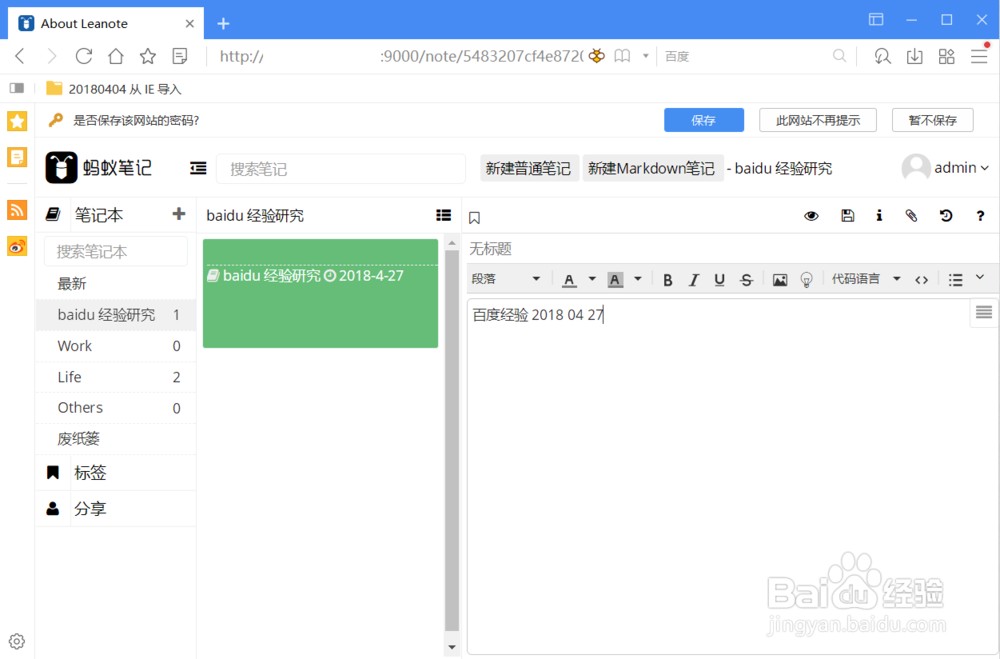Open a new browser tab

tap(223, 24)
